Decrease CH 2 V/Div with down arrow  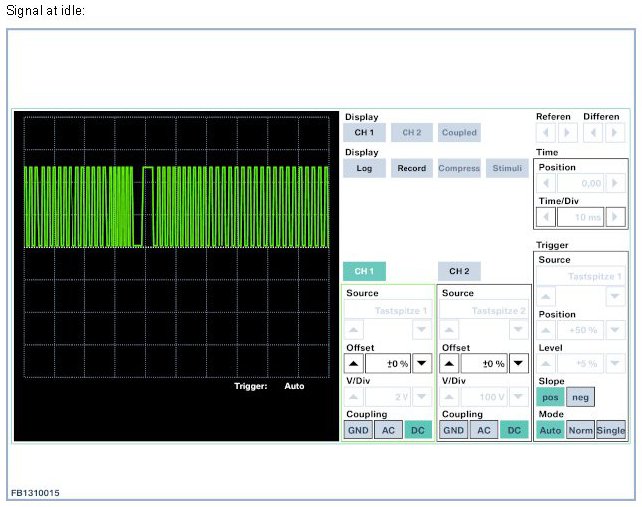tap(518, 397)
